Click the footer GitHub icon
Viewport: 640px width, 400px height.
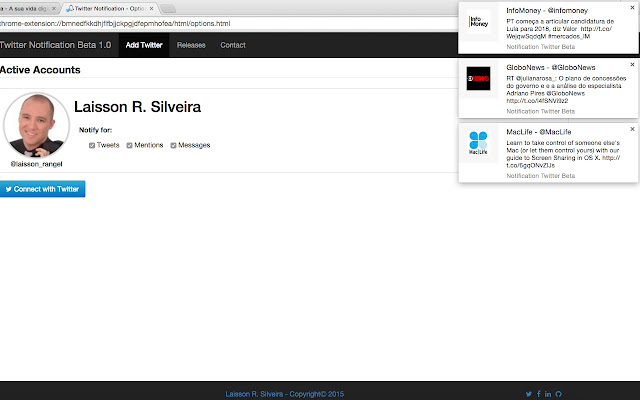(558, 394)
